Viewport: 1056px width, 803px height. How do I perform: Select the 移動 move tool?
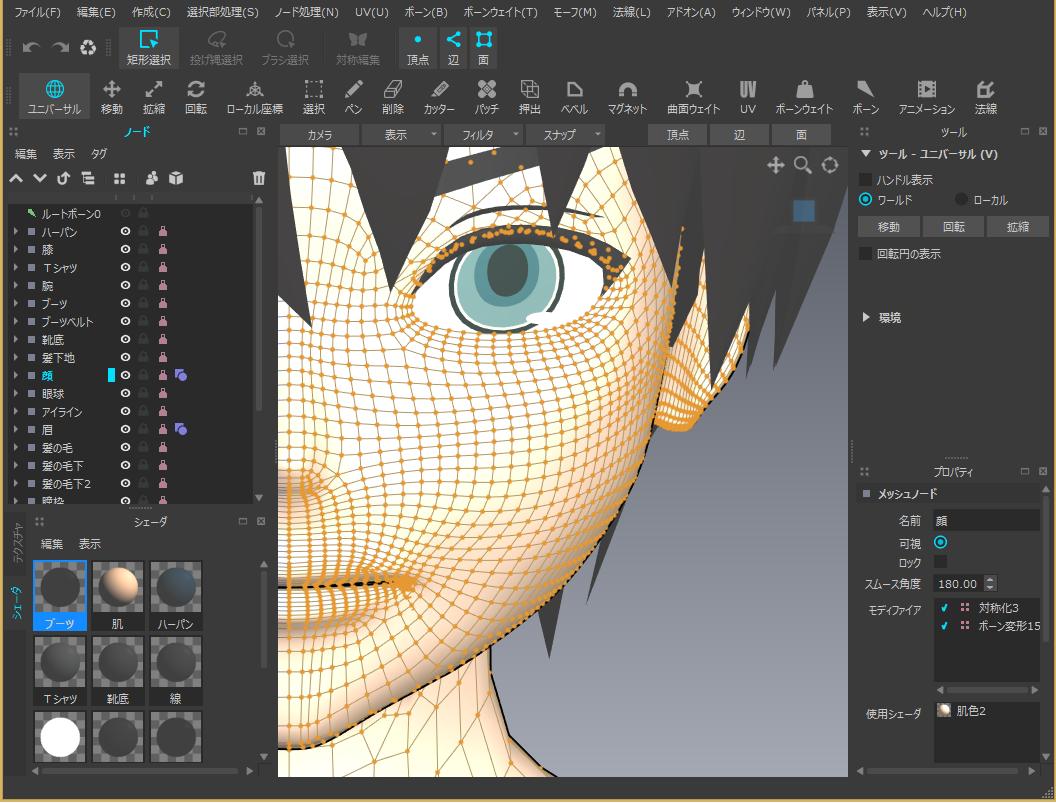click(x=112, y=96)
